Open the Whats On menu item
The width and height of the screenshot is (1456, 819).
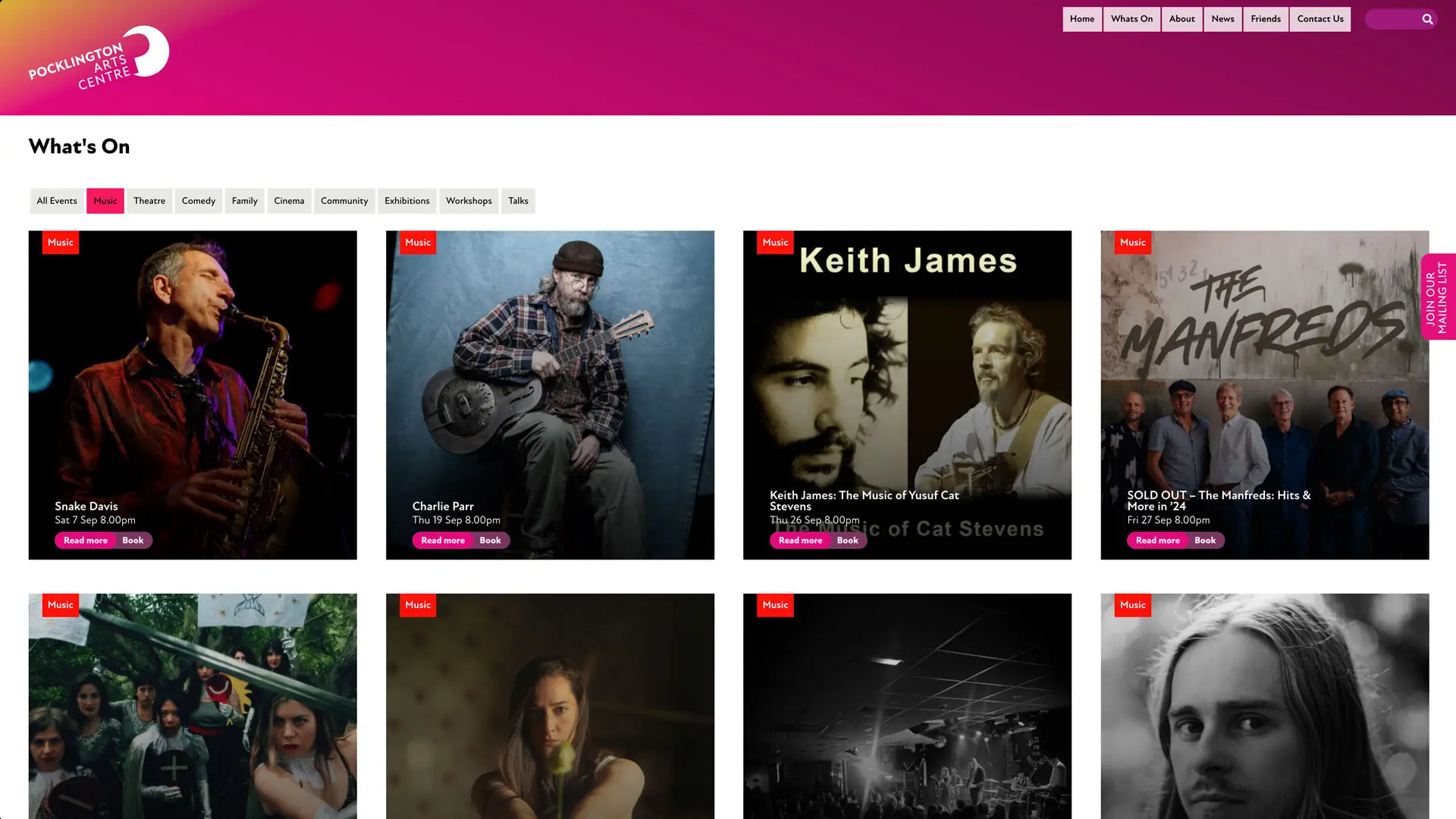[x=1131, y=20]
